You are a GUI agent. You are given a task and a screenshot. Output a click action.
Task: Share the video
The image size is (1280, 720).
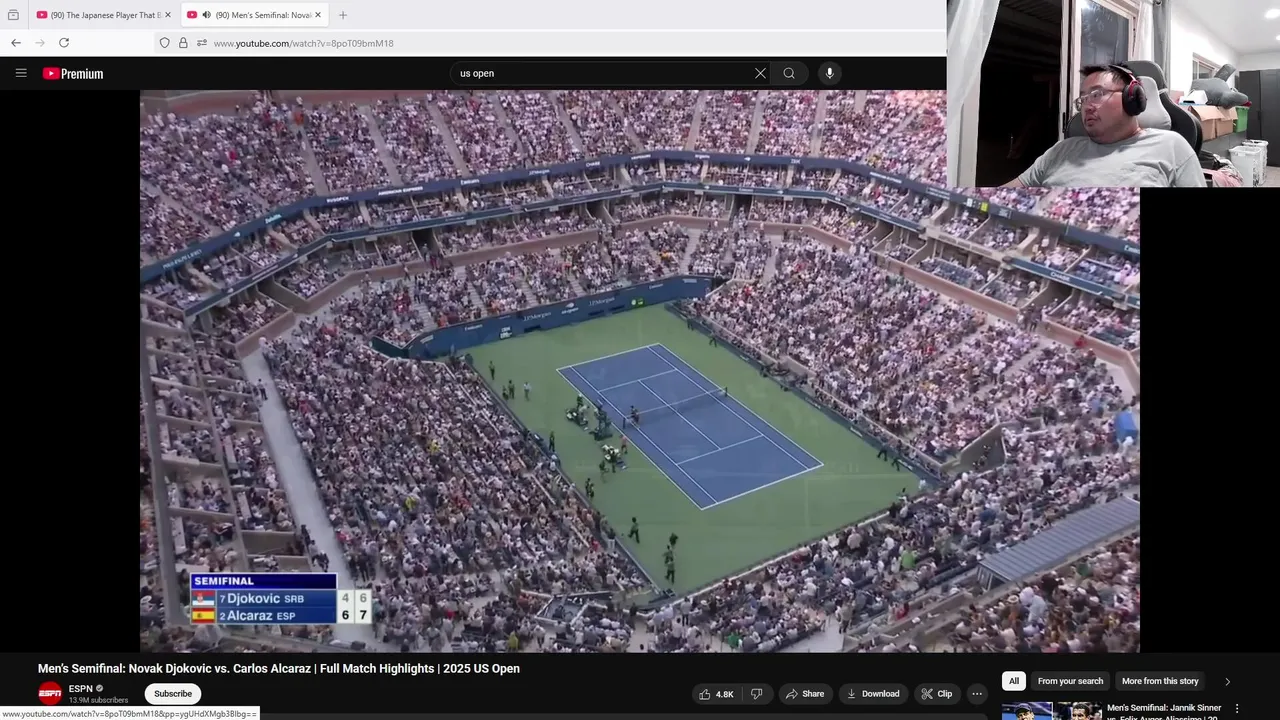point(804,694)
